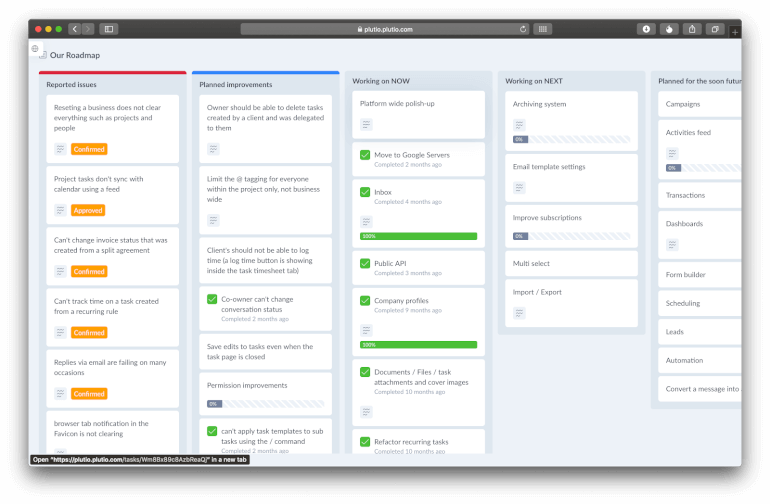Click Confirmed tag on 'Can't change invoice status' card
The width and height of the screenshot is (770, 504).
89,271
